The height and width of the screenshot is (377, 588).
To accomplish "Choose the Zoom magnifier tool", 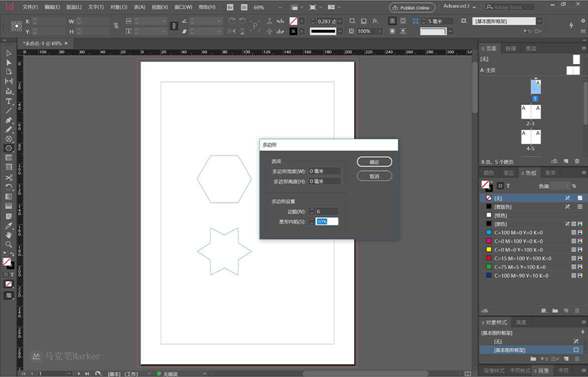I will 8,245.
